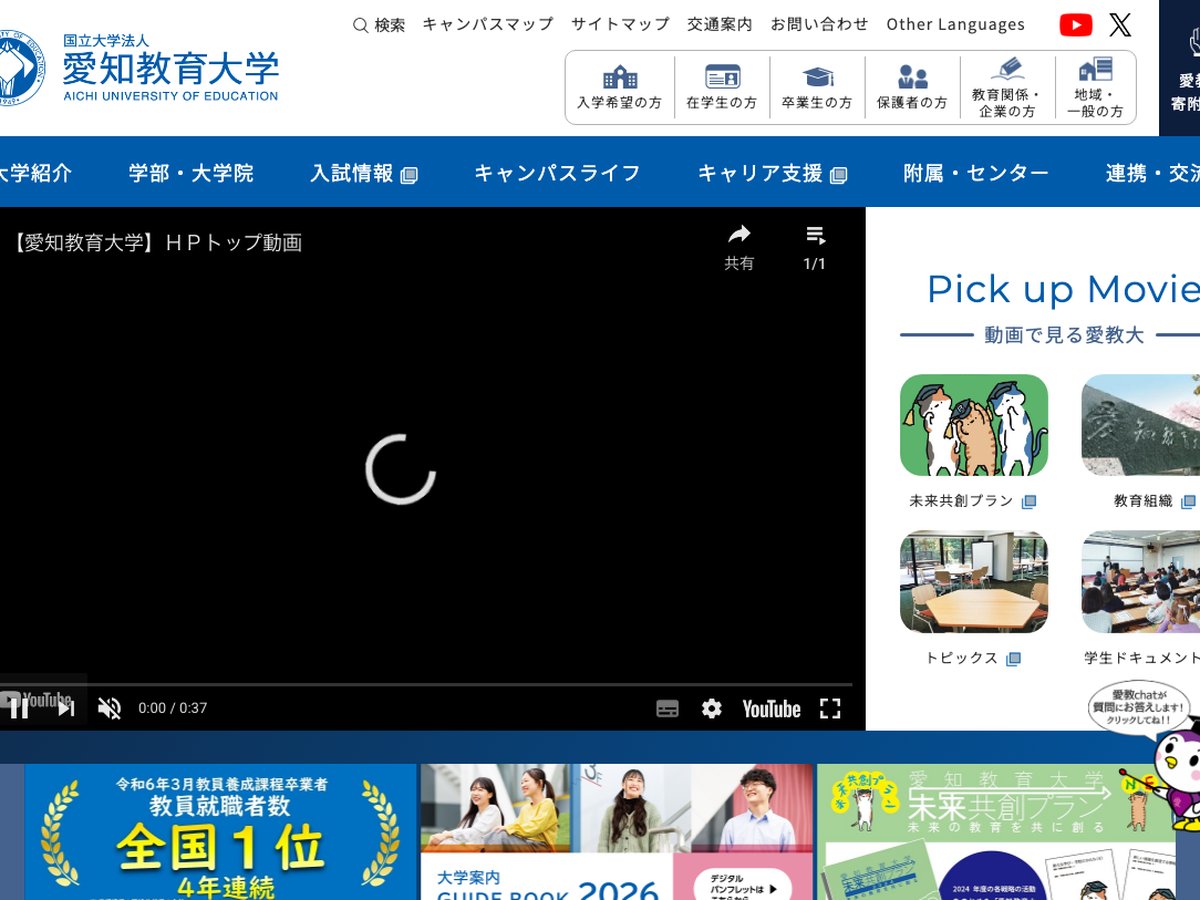Image resolution: width=1200 pixels, height=900 pixels.
Task: Open the 未来共創プラン cat thumbnail
Action: pos(973,425)
